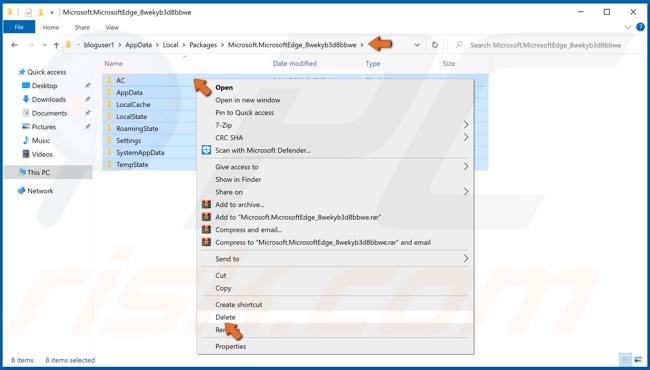
Task: Choose Compress and email
Action: pos(335,230)
